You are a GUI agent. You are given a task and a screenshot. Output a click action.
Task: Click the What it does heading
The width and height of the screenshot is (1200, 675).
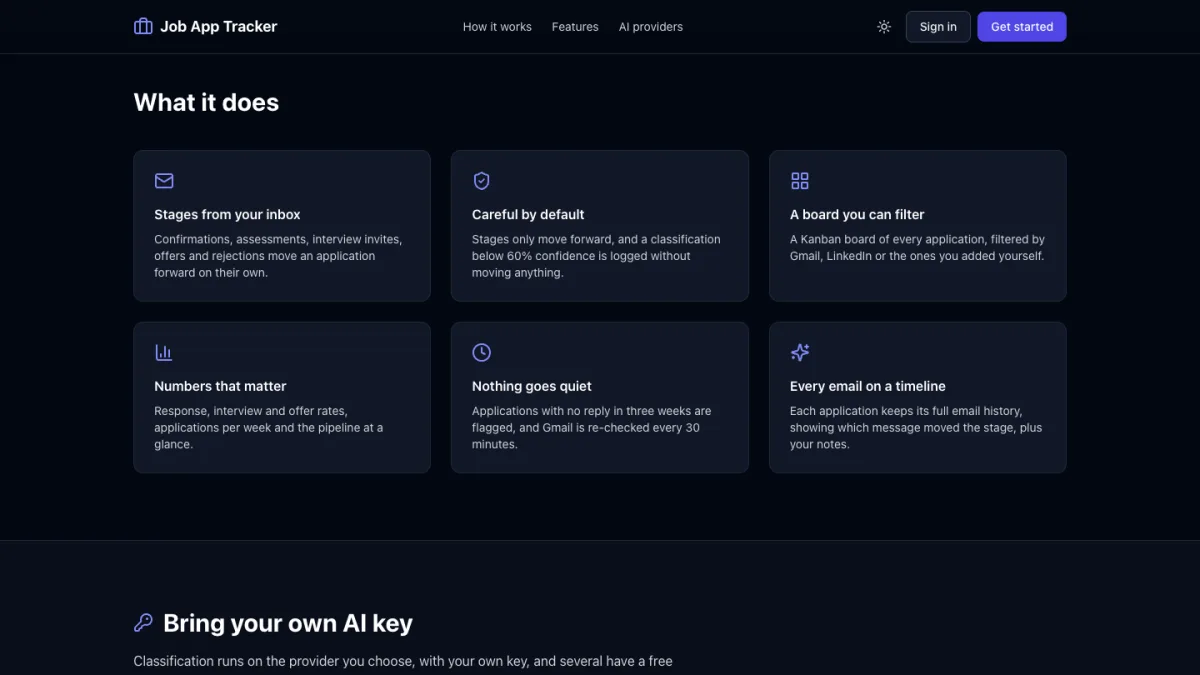[206, 102]
